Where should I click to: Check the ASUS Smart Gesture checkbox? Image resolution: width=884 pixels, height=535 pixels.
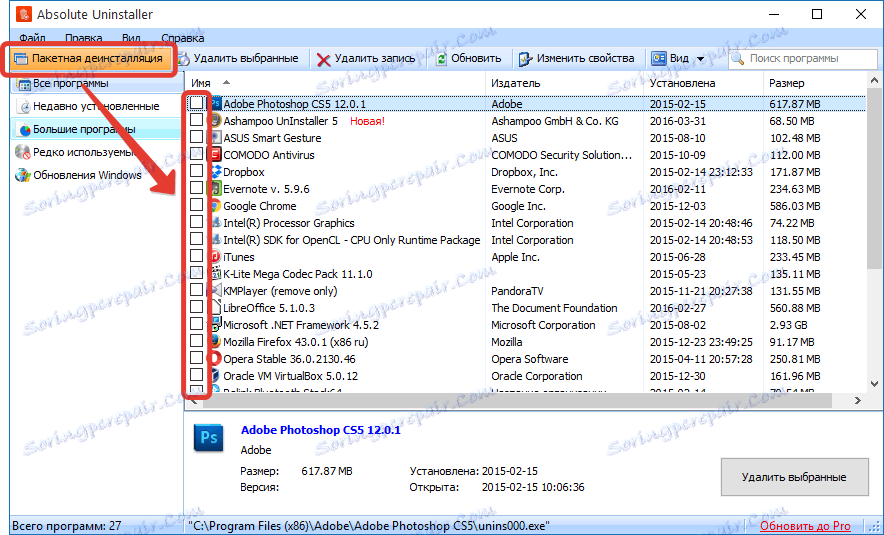196,136
